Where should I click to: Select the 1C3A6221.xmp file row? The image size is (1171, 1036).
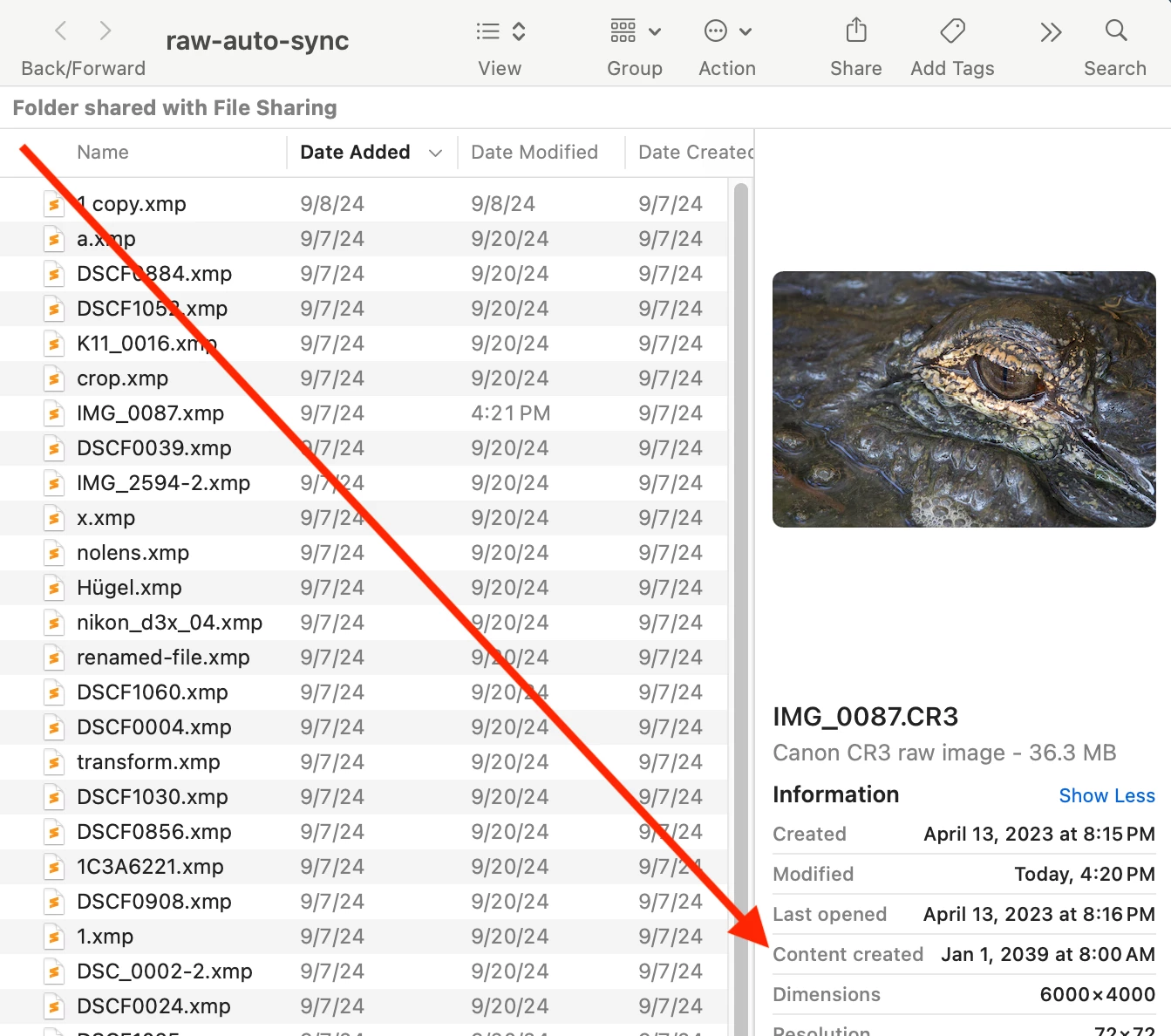[x=364, y=867]
